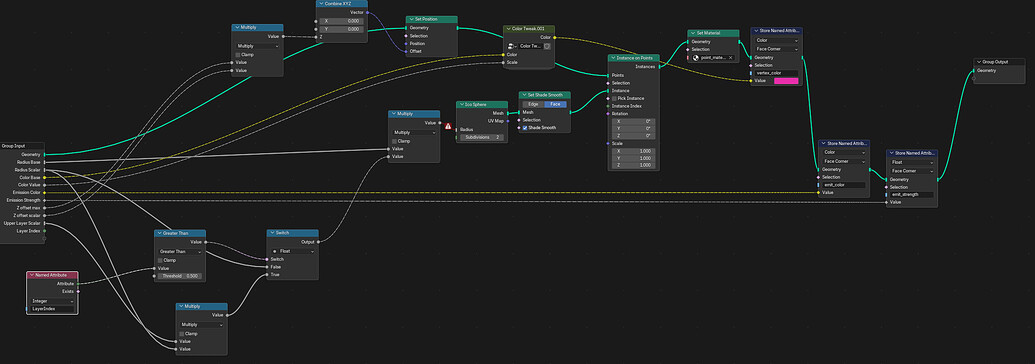The height and width of the screenshot is (364, 1035).
Task: Click the Exists output socket of Named Attribute
Action: coord(78,291)
